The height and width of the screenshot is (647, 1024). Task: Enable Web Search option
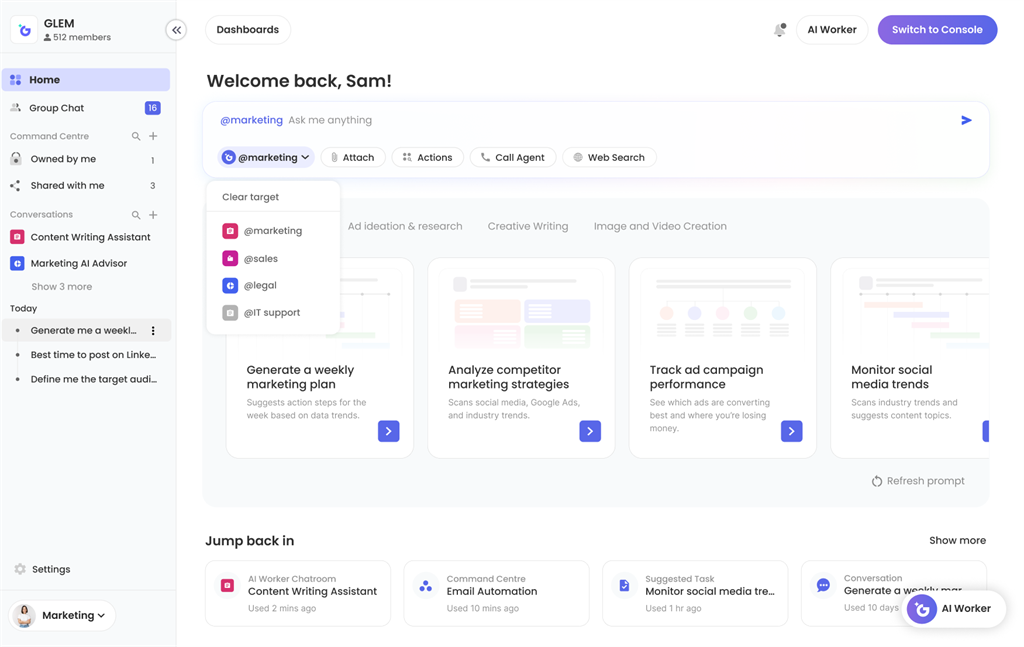pos(608,157)
